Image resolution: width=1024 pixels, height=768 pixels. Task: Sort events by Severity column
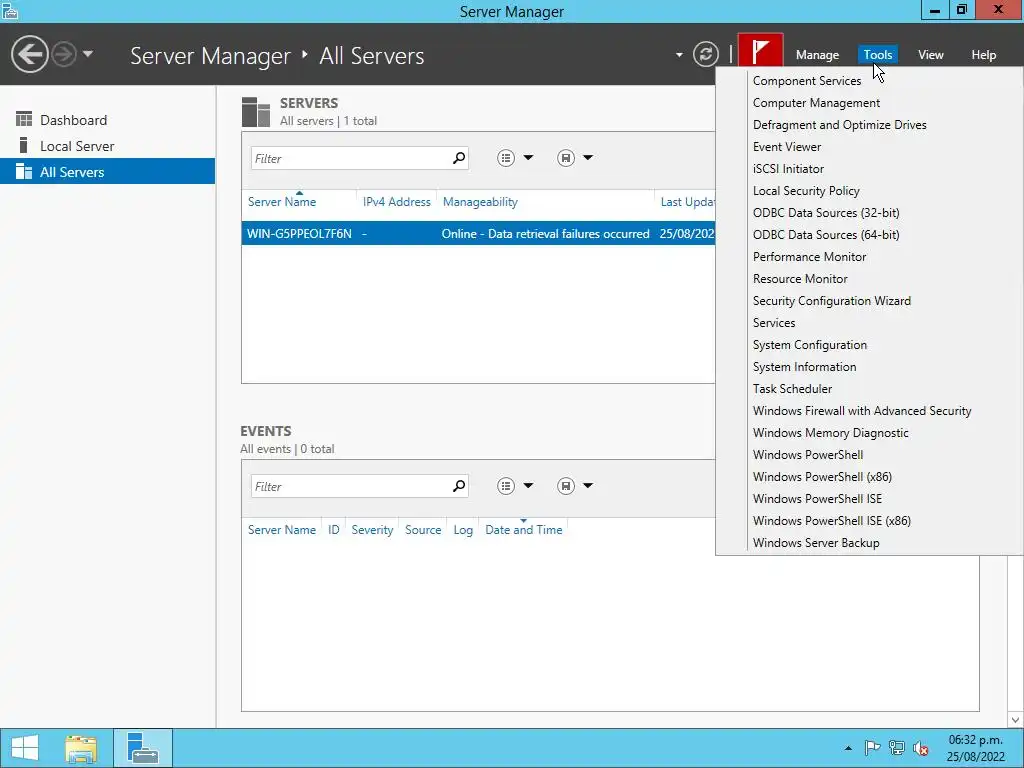click(372, 530)
